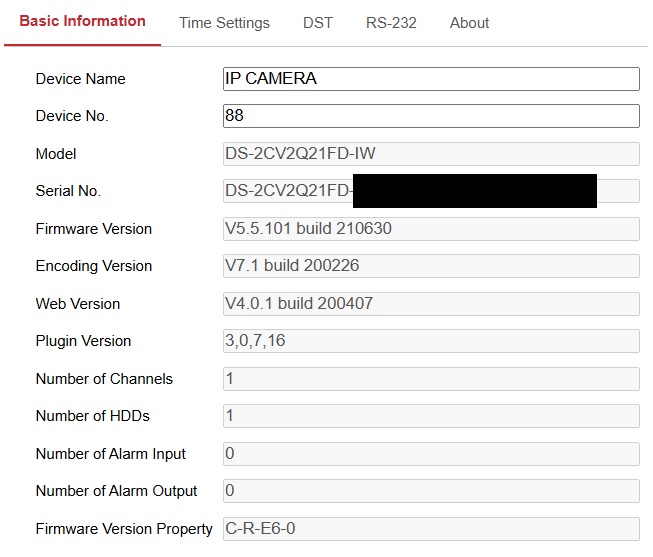653x557 pixels.
Task: Open the Basic Information tab
Action: tap(82, 21)
